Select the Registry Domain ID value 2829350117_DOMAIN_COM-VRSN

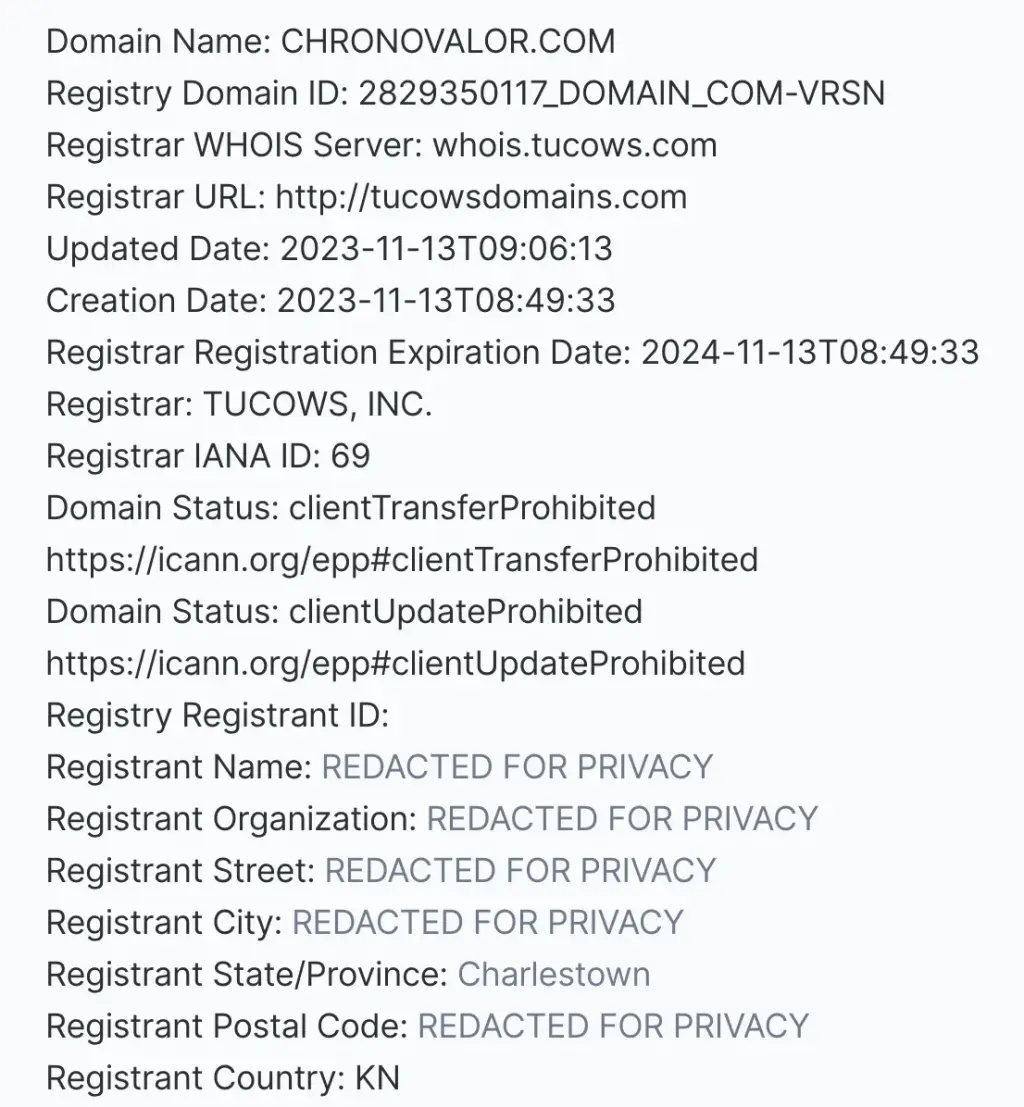click(x=621, y=94)
